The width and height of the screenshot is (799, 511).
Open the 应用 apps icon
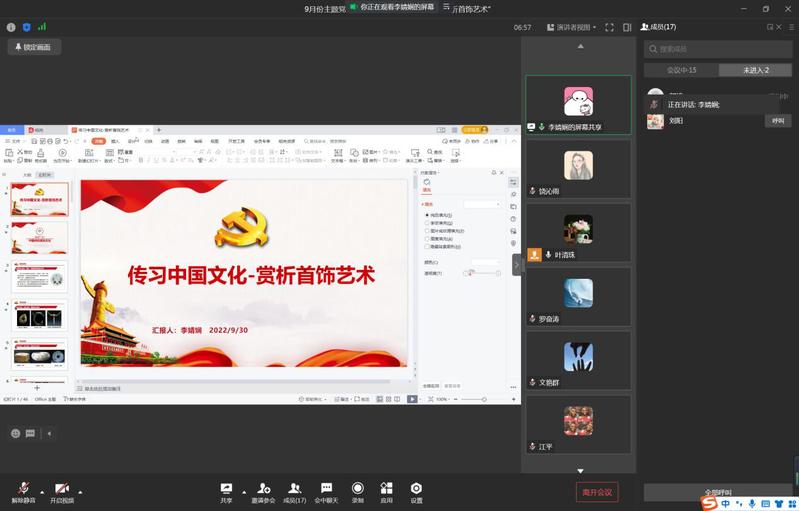click(x=387, y=488)
